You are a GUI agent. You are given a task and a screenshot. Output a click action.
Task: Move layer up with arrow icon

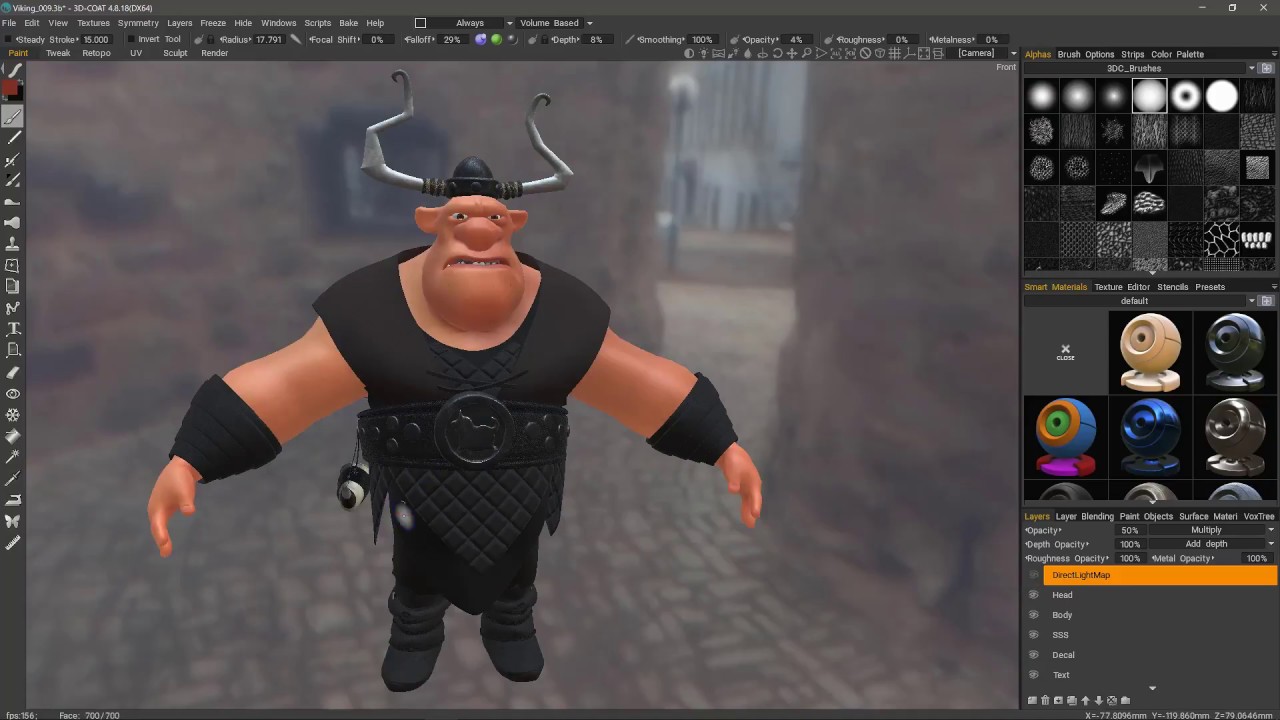(1085, 700)
